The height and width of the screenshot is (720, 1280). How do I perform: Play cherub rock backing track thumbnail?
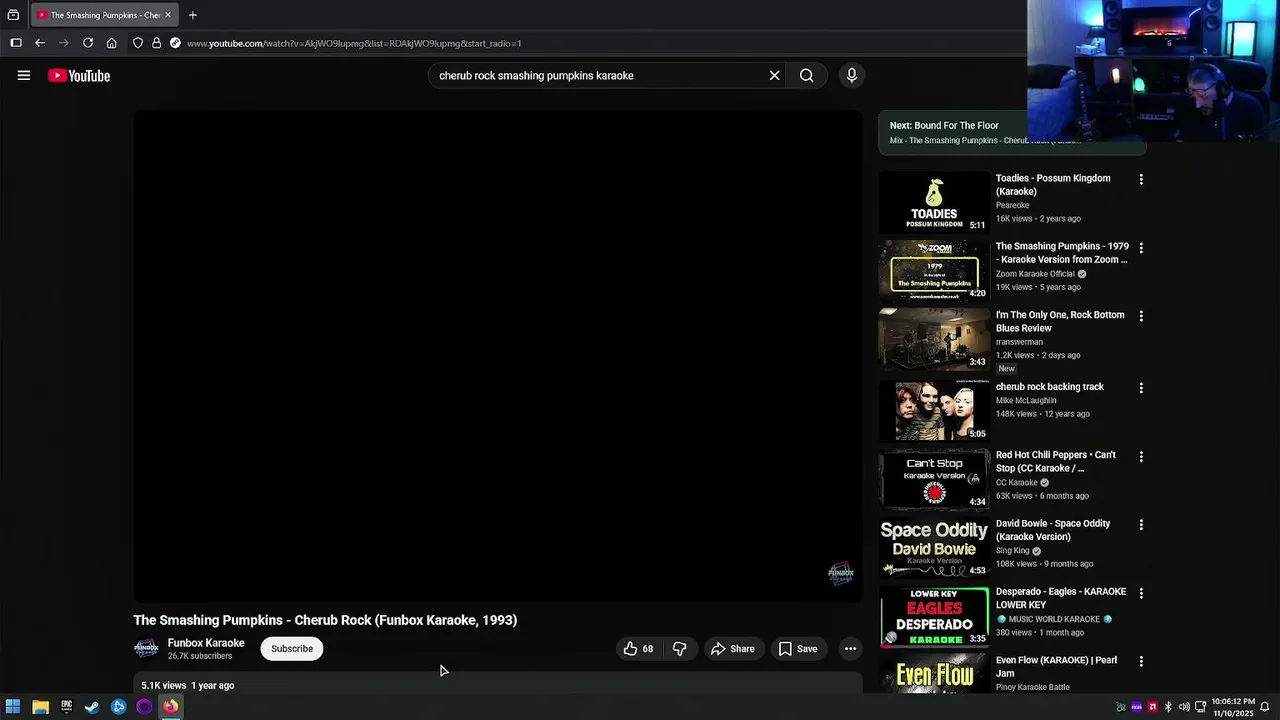(934, 411)
